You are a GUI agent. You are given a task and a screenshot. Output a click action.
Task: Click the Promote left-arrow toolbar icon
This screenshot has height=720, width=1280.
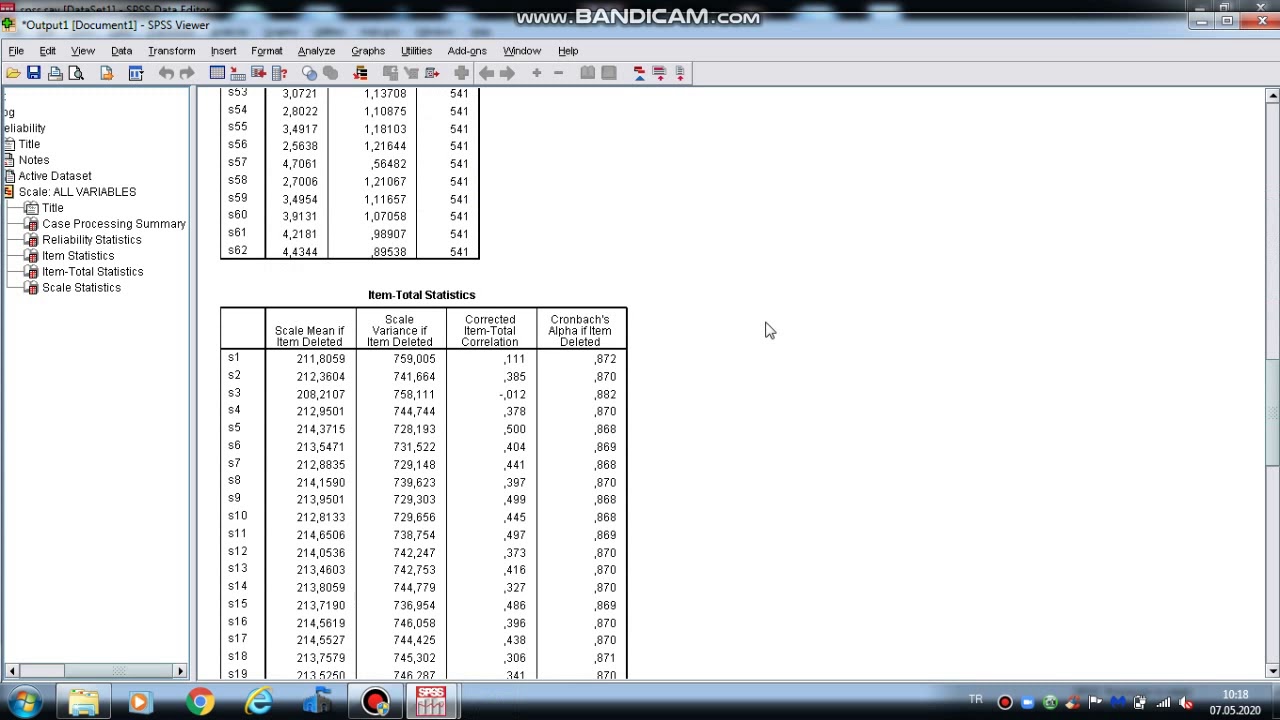click(486, 73)
